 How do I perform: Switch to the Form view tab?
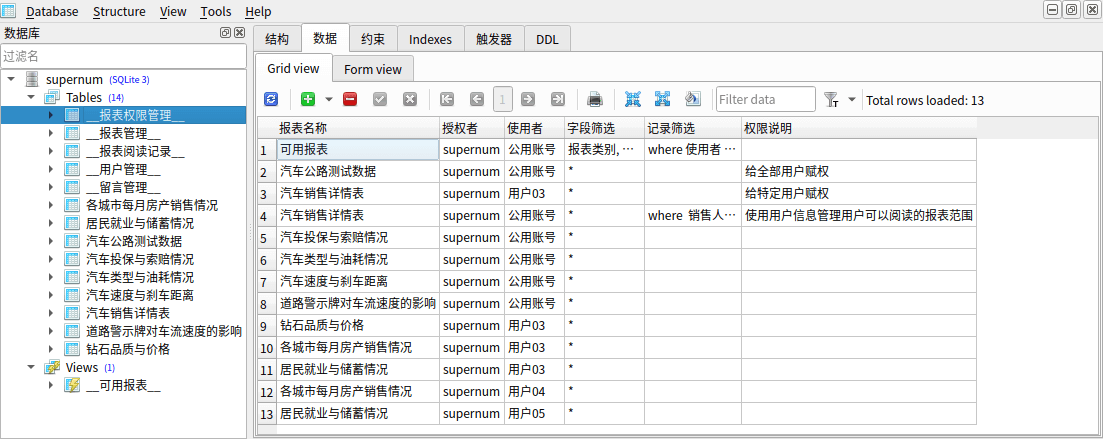[373, 69]
